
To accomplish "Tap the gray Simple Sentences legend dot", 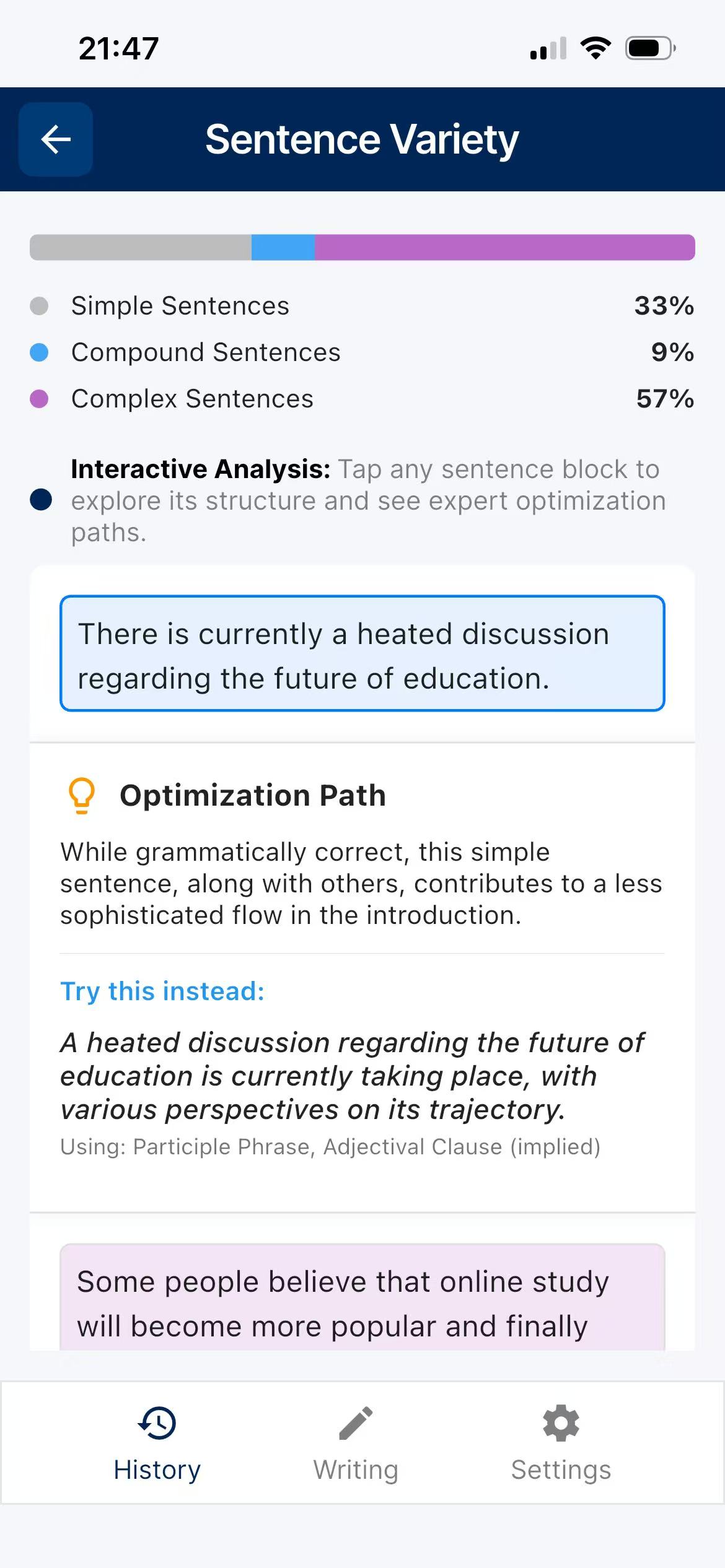I will click(x=39, y=306).
